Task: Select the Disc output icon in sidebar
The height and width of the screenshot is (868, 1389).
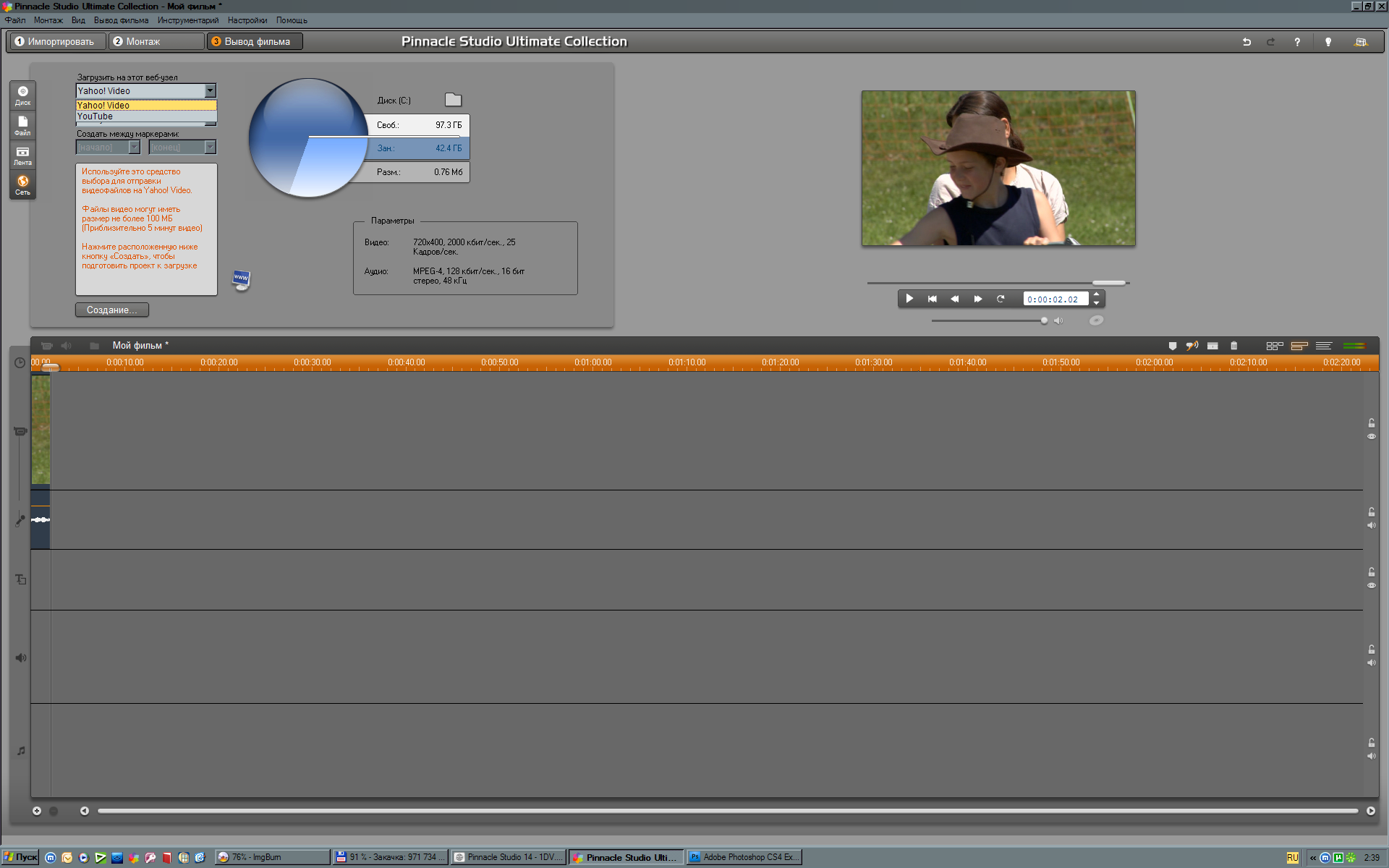Action: click(x=22, y=95)
